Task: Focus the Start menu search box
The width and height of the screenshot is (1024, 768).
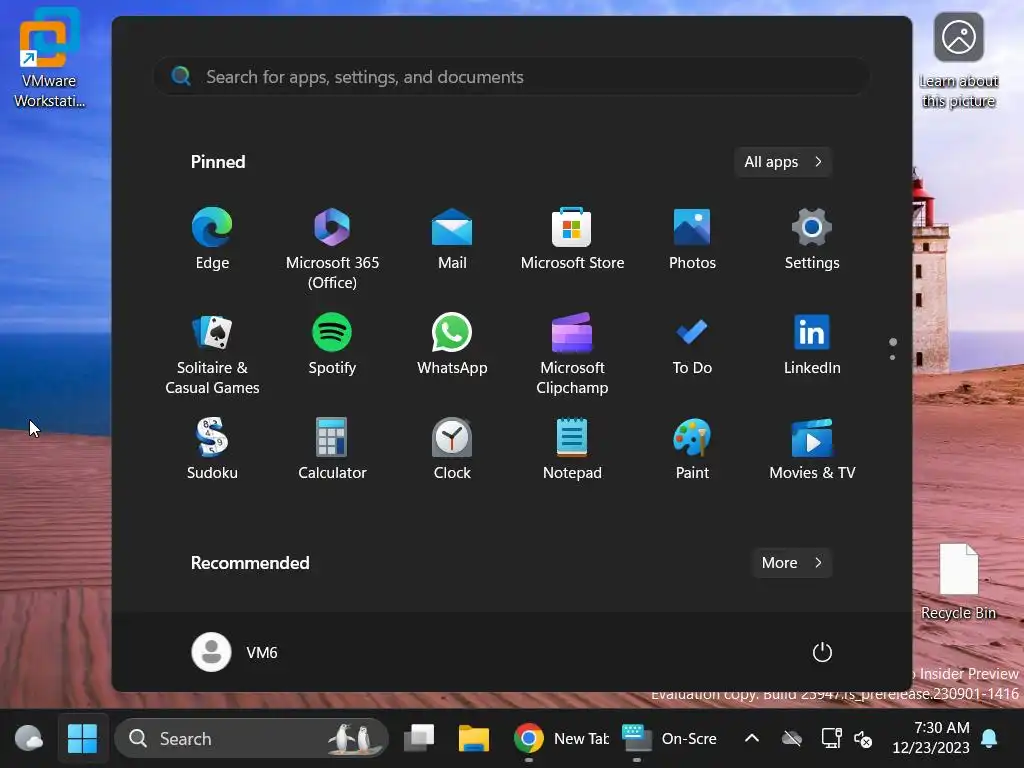Action: pos(511,77)
